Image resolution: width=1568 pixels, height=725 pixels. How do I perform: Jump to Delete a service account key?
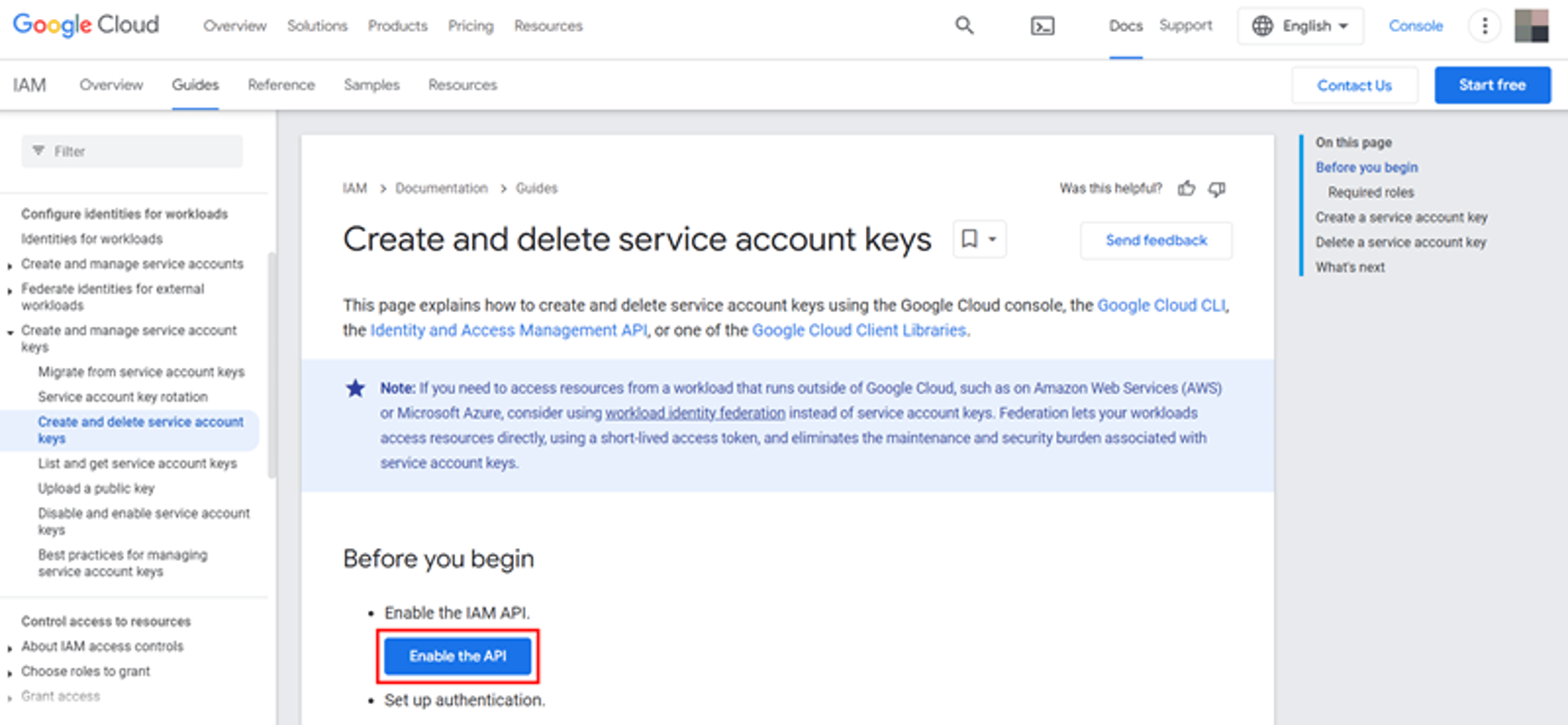tap(1401, 242)
